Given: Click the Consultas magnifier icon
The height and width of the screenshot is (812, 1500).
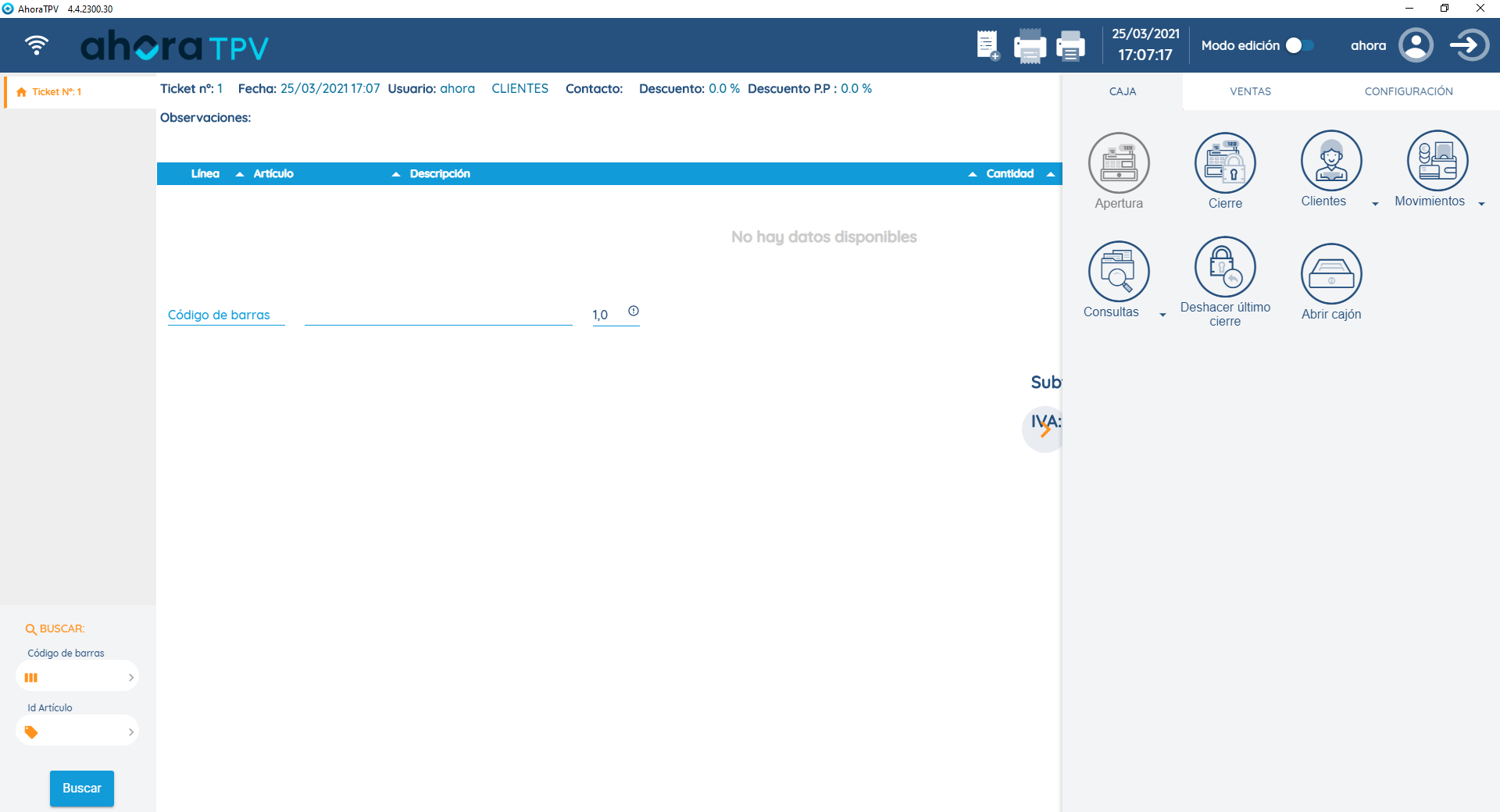Looking at the screenshot, I should pyautogui.click(x=1119, y=271).
